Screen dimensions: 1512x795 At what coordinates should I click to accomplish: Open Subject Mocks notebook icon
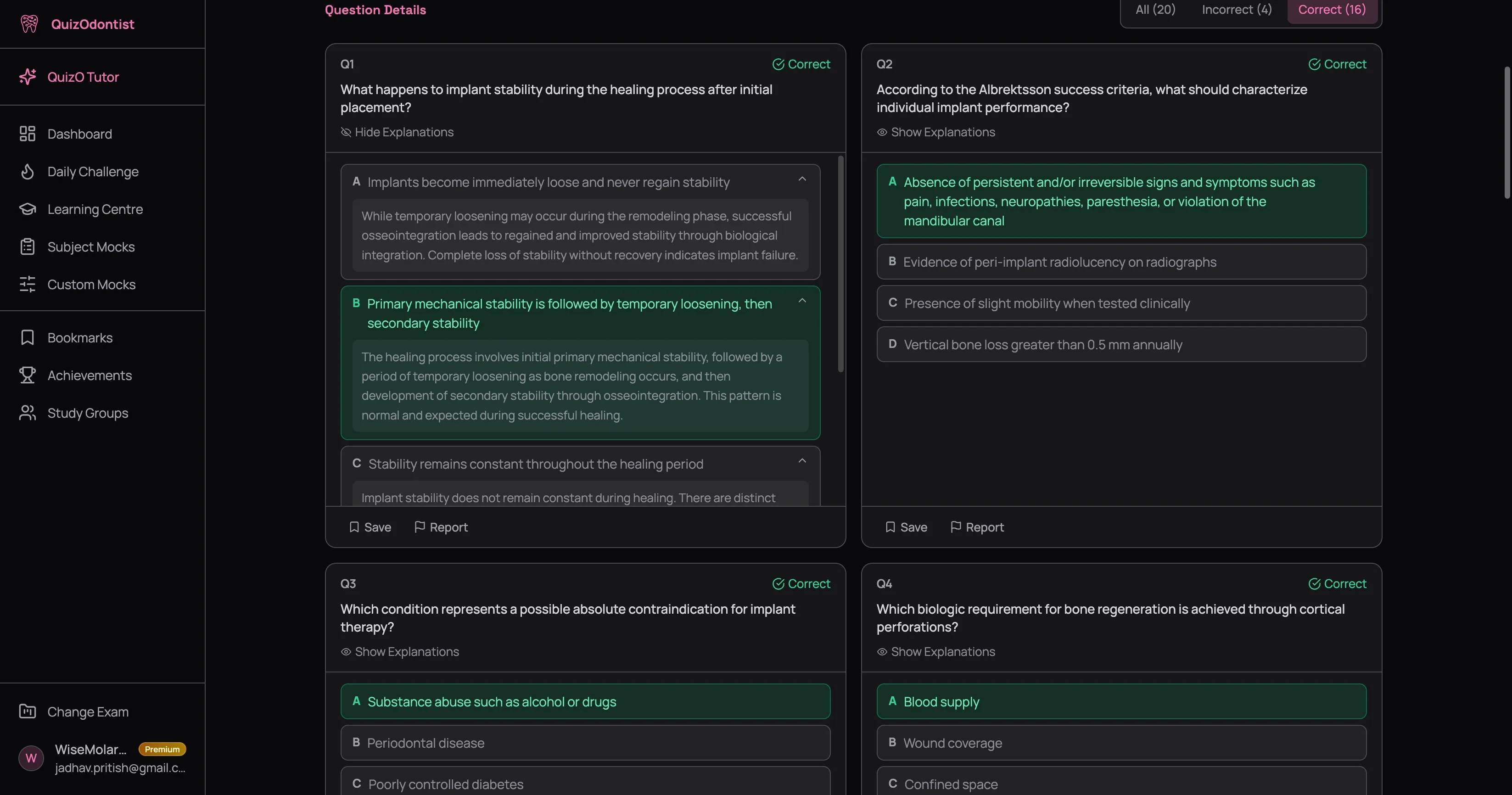pyautogui.click(x=28, y=246)
